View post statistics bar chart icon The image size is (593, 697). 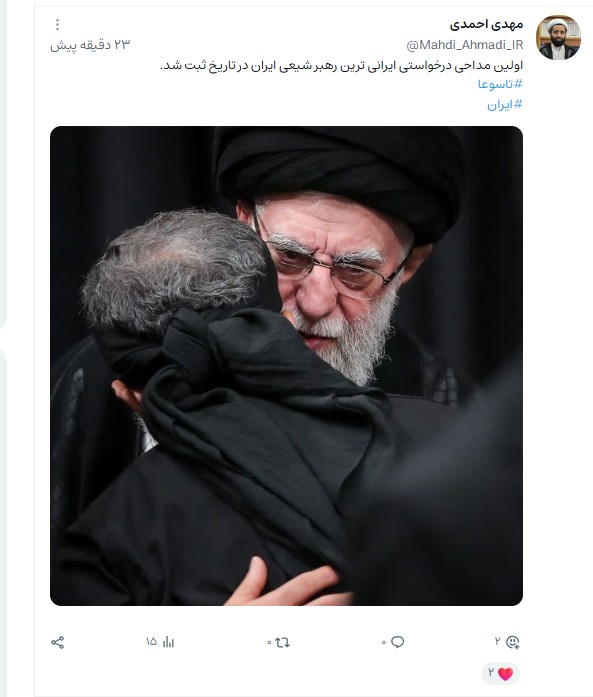[x=168, y=642]
